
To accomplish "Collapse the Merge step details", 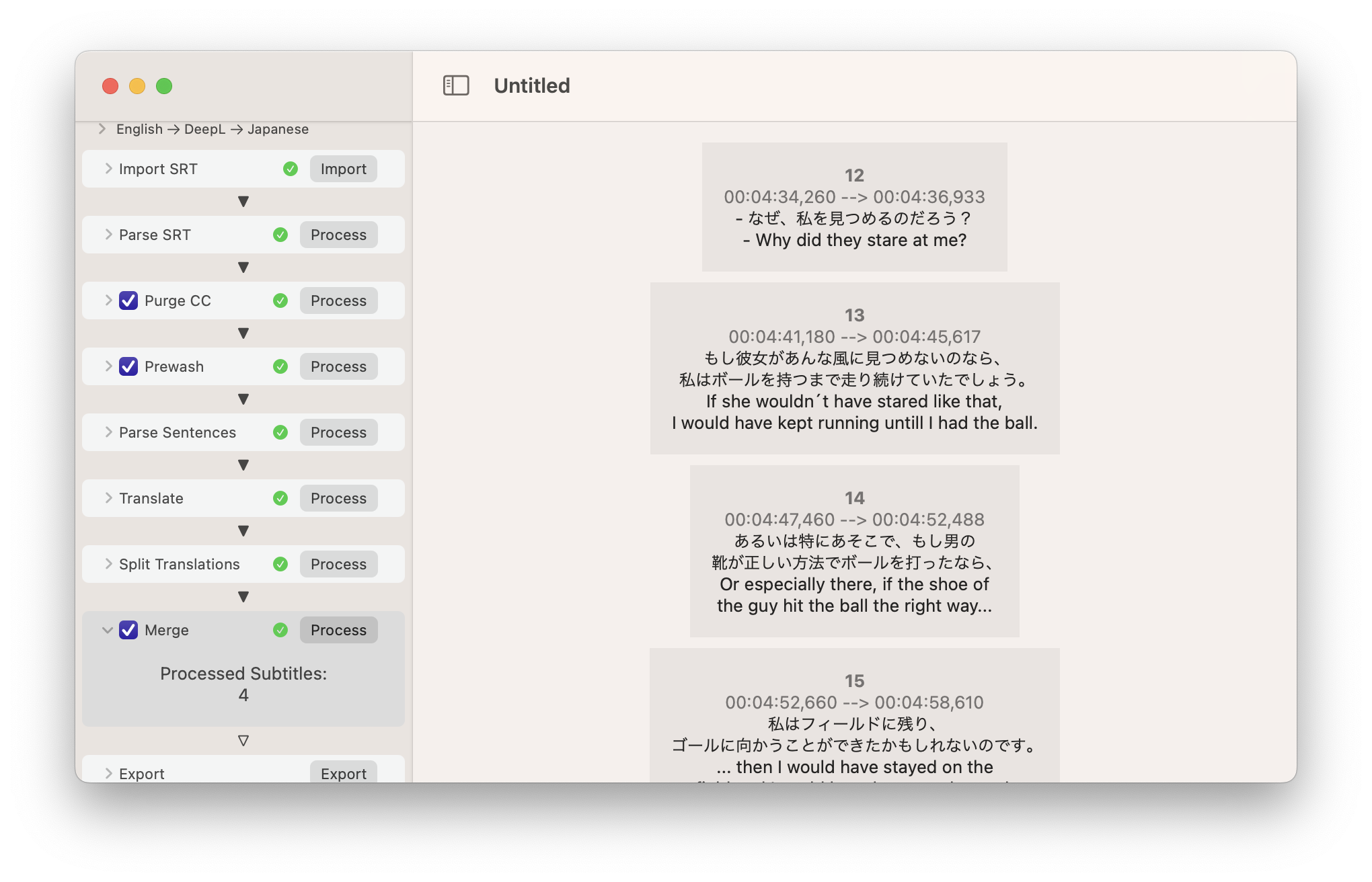I will (x=107, y=630).
